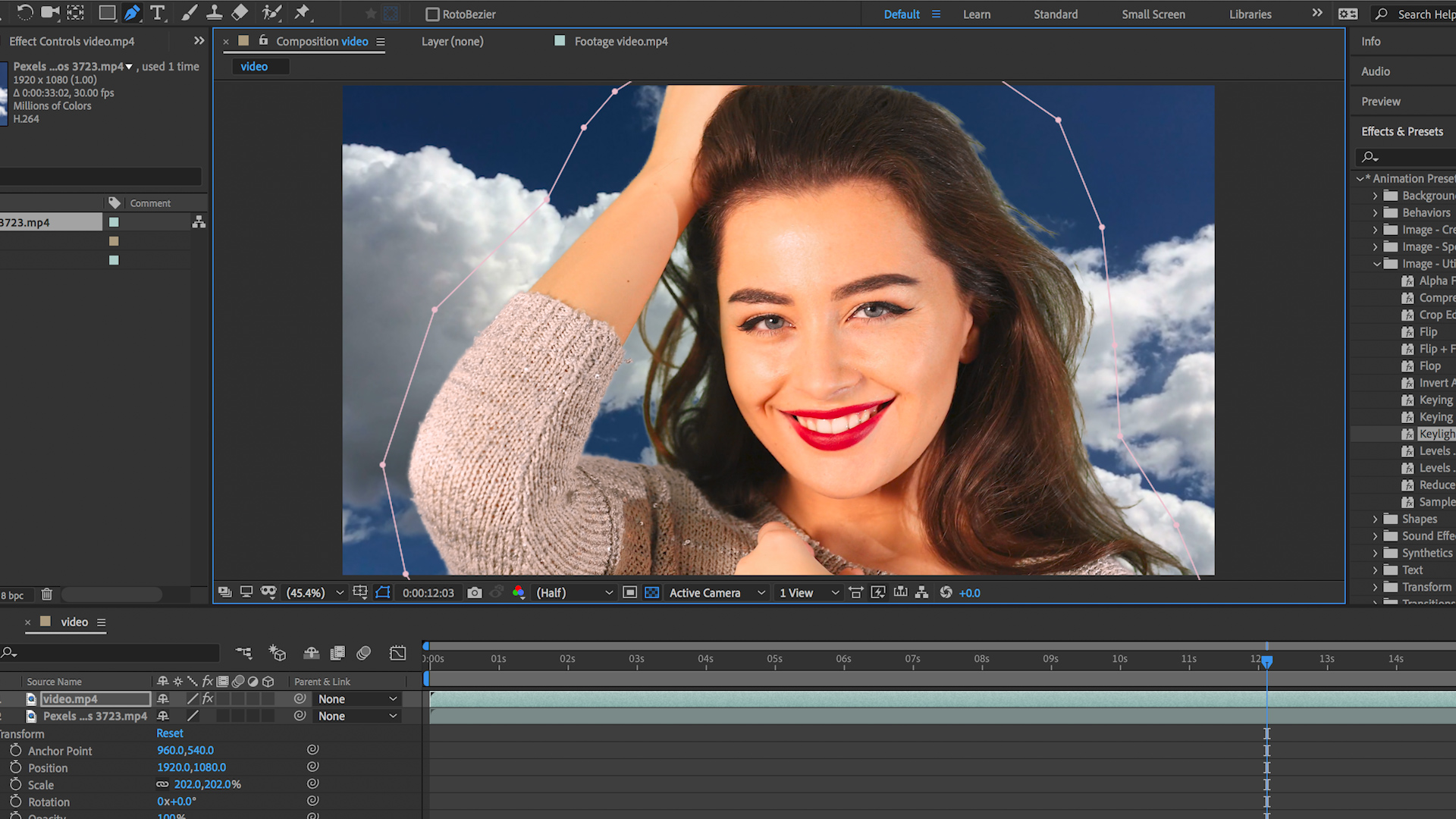The width and height of the screenshot is (1456, 819).
Task: Select the Clone Stamp tool
Action: 215,13
